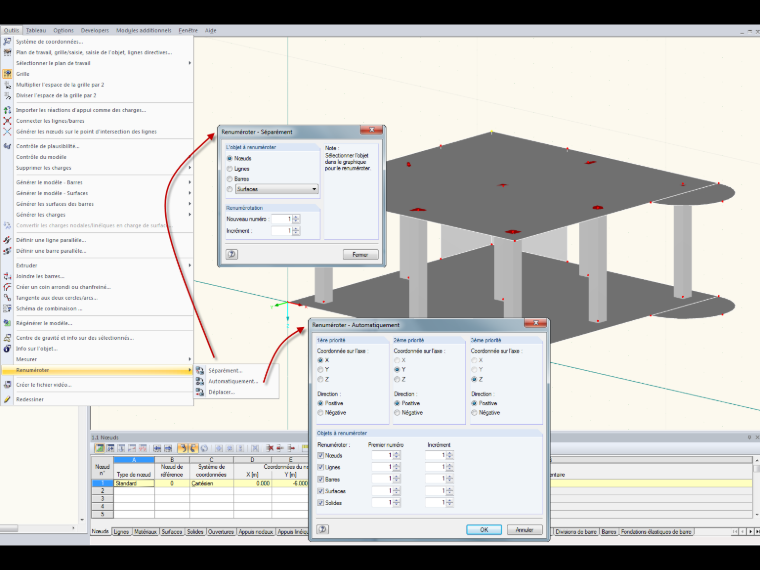Screen dimensions: 760x570
Task: Open the Aide menu
Action: [x=210, y=30]
